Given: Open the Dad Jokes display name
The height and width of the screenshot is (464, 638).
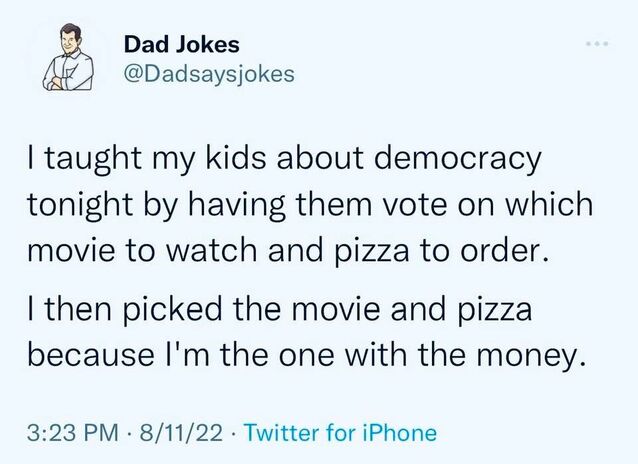Looking at the screenshot, I should pos(181,45).
